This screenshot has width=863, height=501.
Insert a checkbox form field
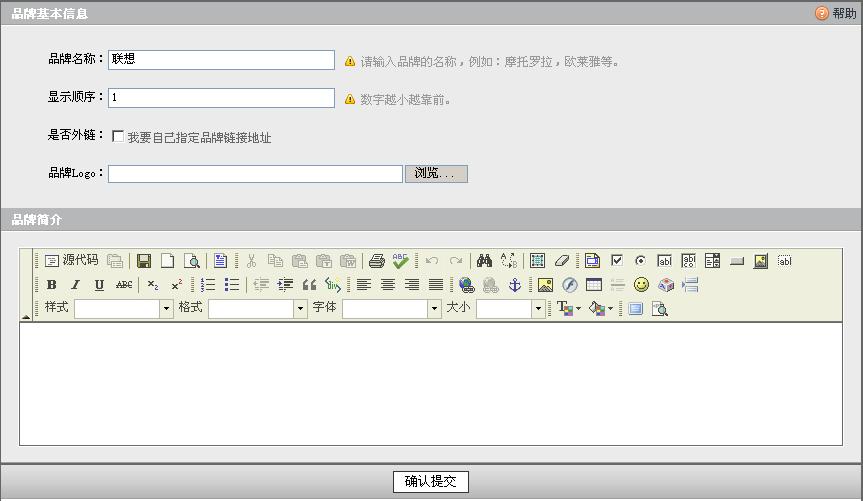click(617, 260)
